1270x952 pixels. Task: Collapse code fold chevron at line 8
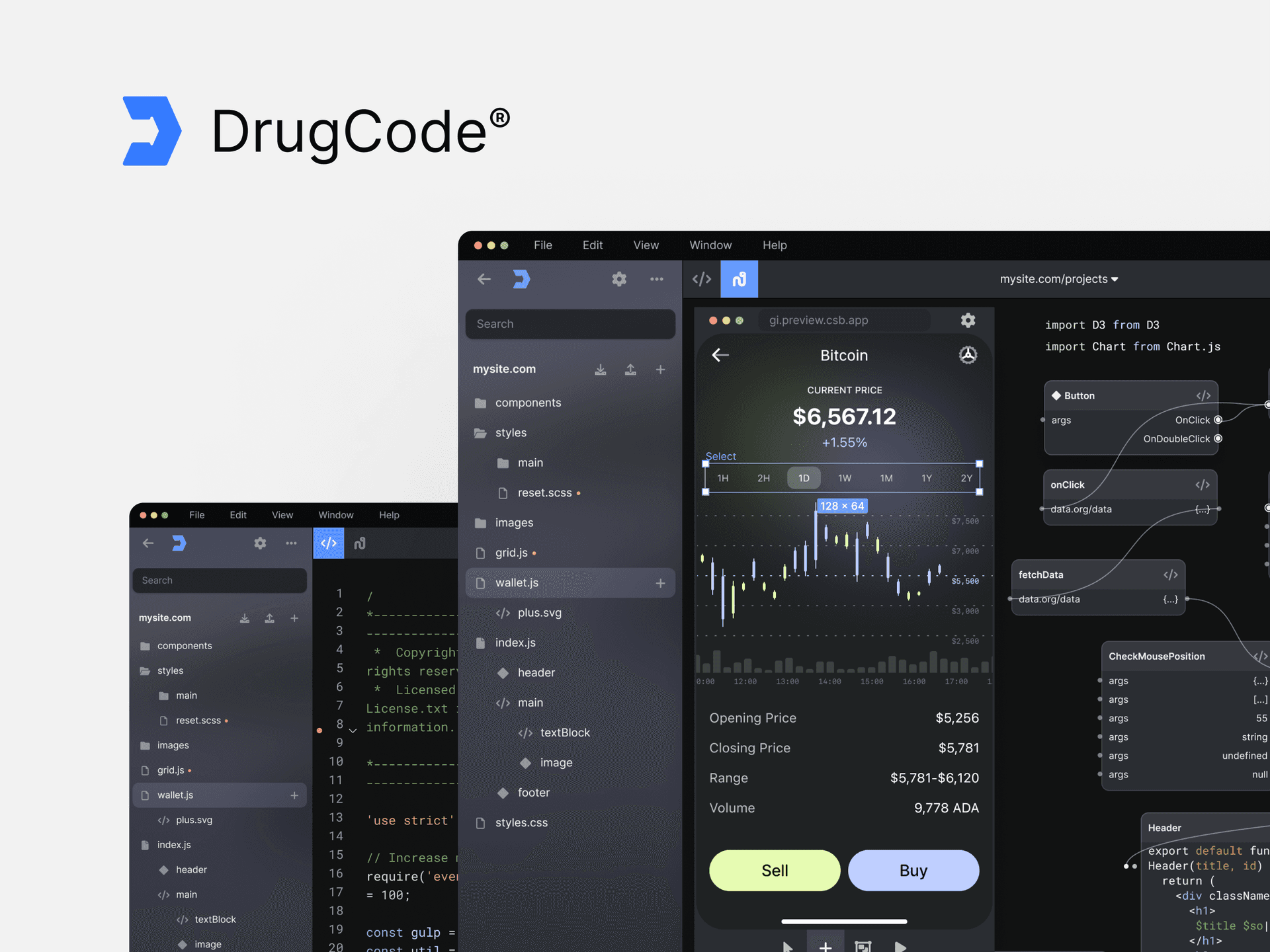click(x=353, y=731)
